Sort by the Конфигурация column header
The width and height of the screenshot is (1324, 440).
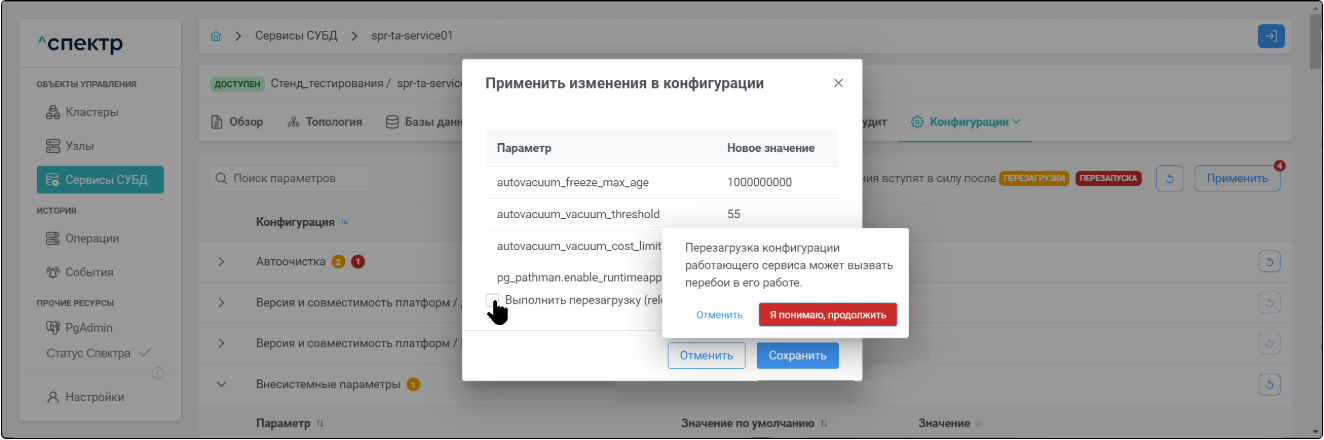tap(301, 221)
